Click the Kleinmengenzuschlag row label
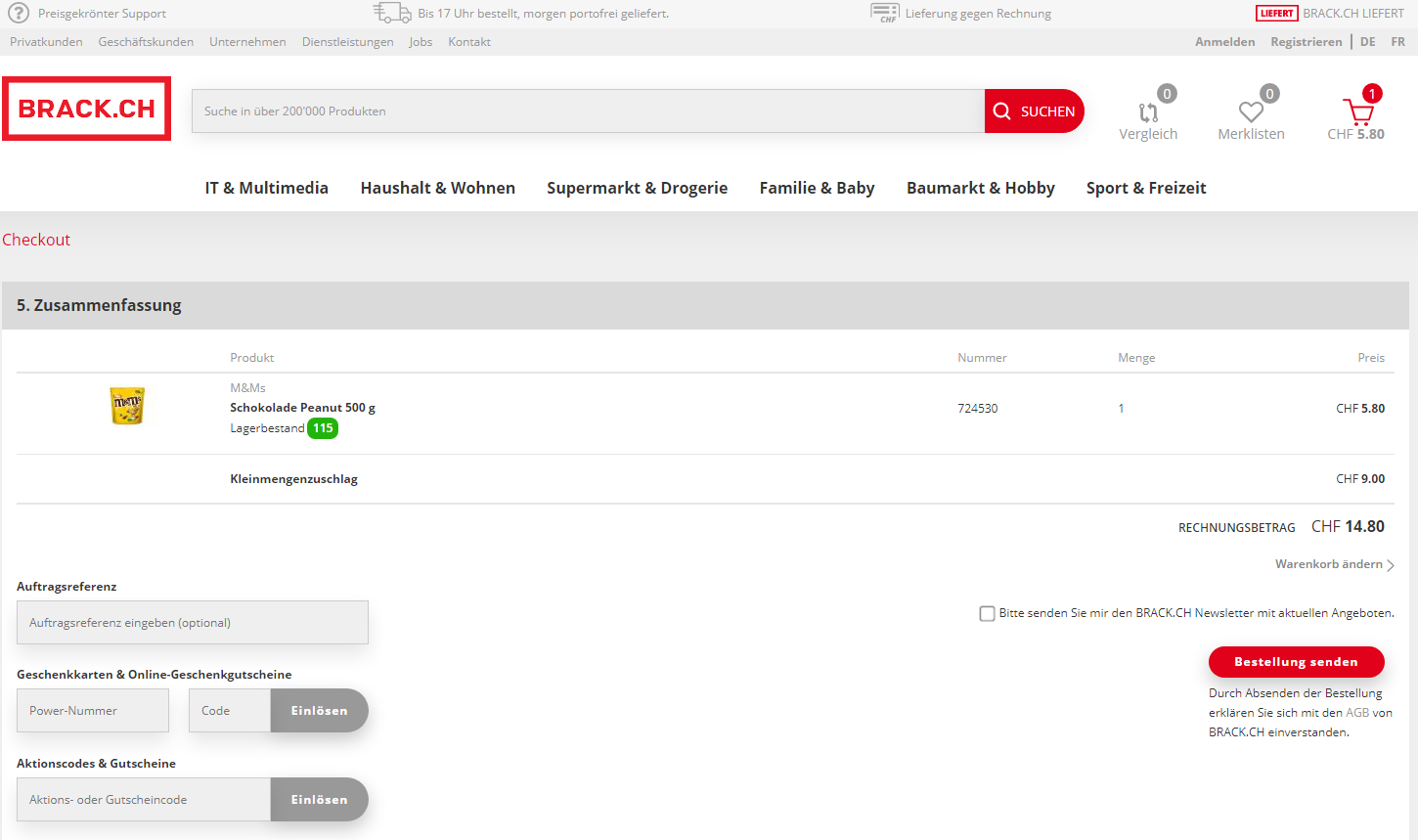Image resolution: width=1418 pixels, height=840 pixels. (293, 479)
